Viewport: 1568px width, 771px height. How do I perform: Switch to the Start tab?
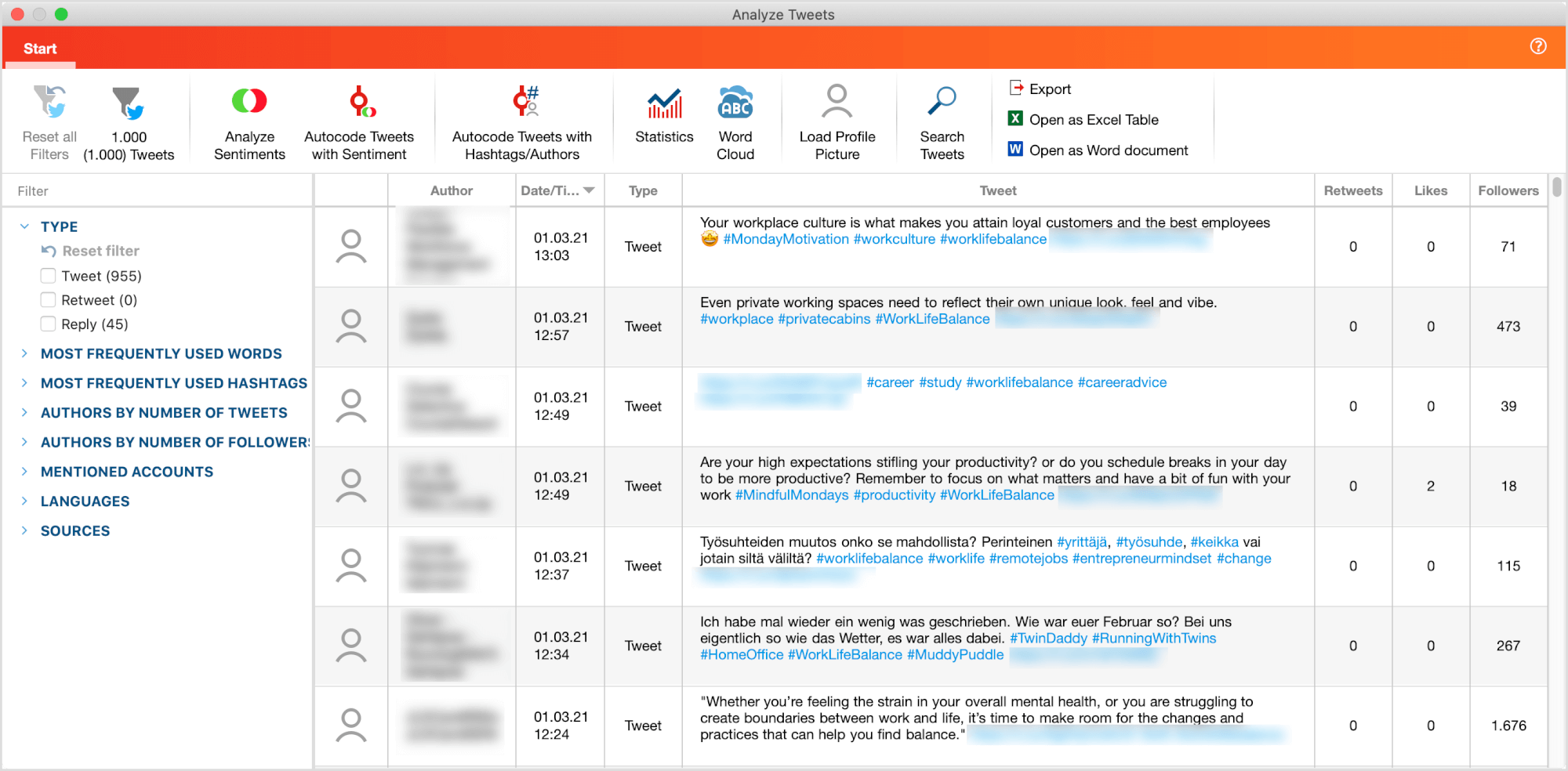point(39,48)
